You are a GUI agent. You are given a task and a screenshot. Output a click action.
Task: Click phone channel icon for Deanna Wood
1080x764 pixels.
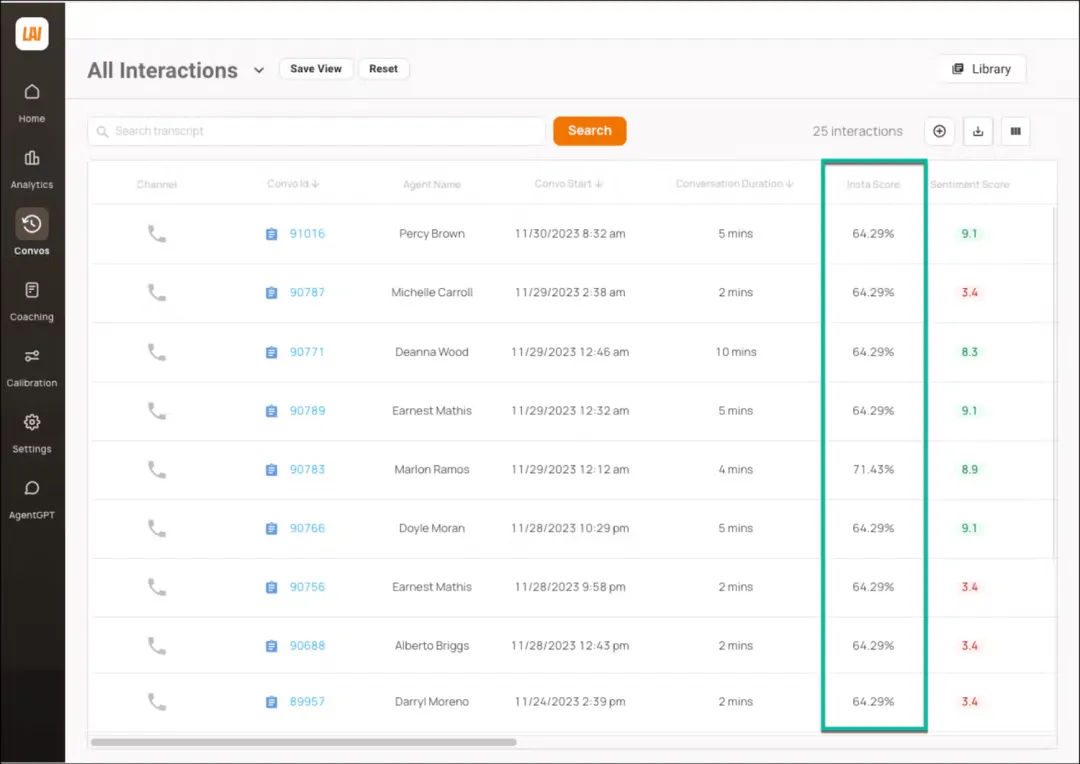[x=157, y=352]
